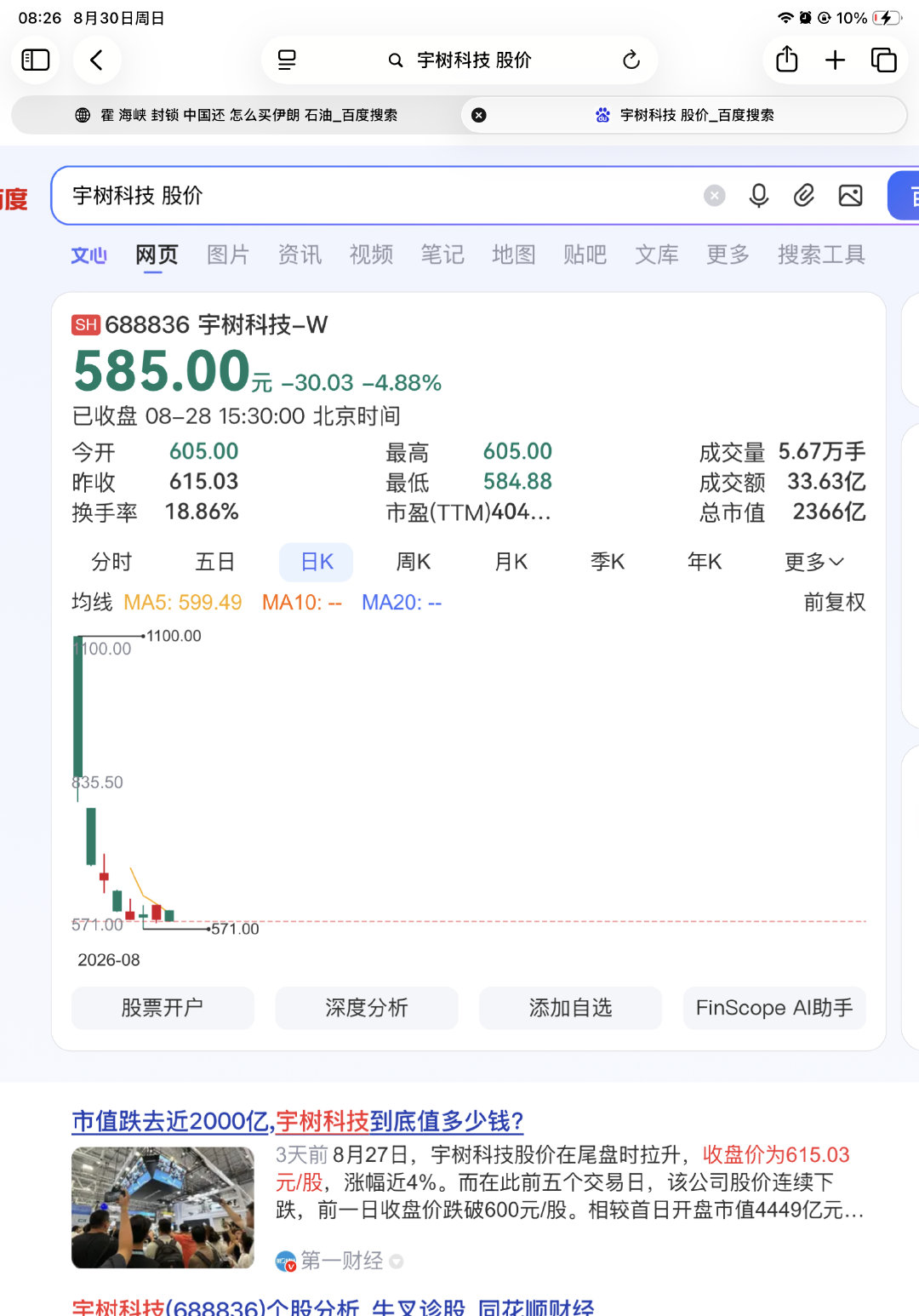Image resolution: width=919 pixels, height=1316 pixels.
Task: Open the 文心 AI tab
Action: point(88,255)
